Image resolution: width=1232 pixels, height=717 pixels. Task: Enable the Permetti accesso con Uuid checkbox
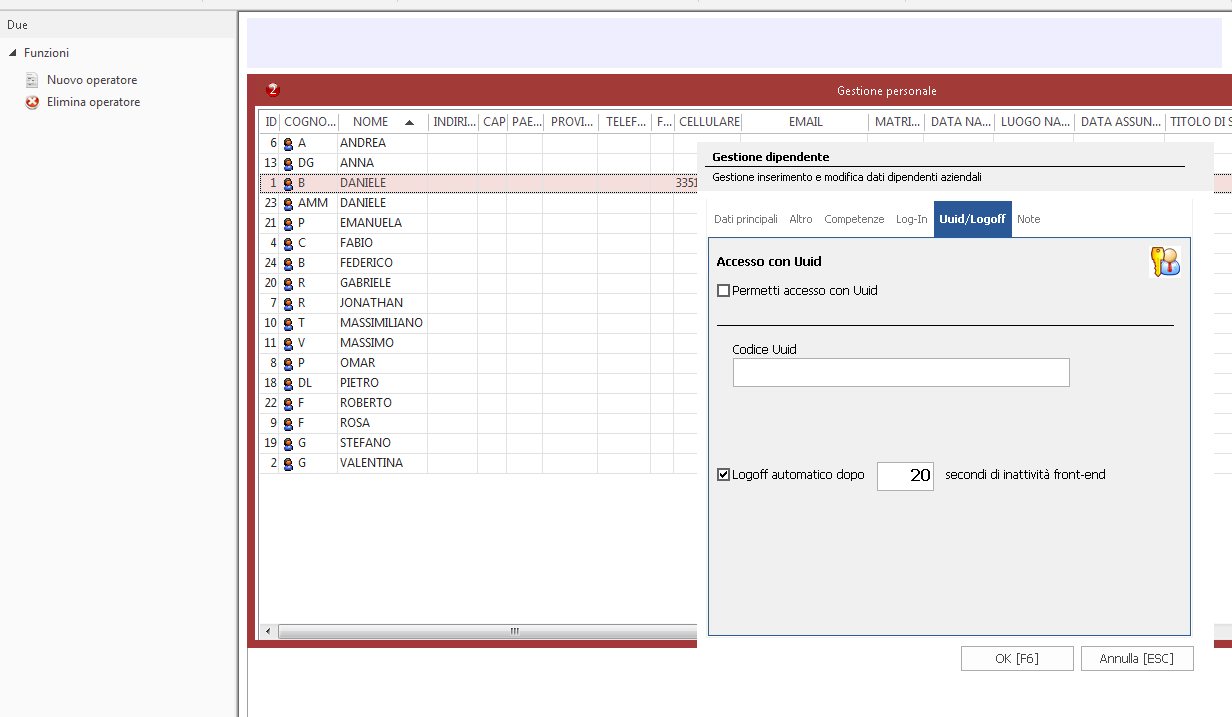(x=724, y=291)
